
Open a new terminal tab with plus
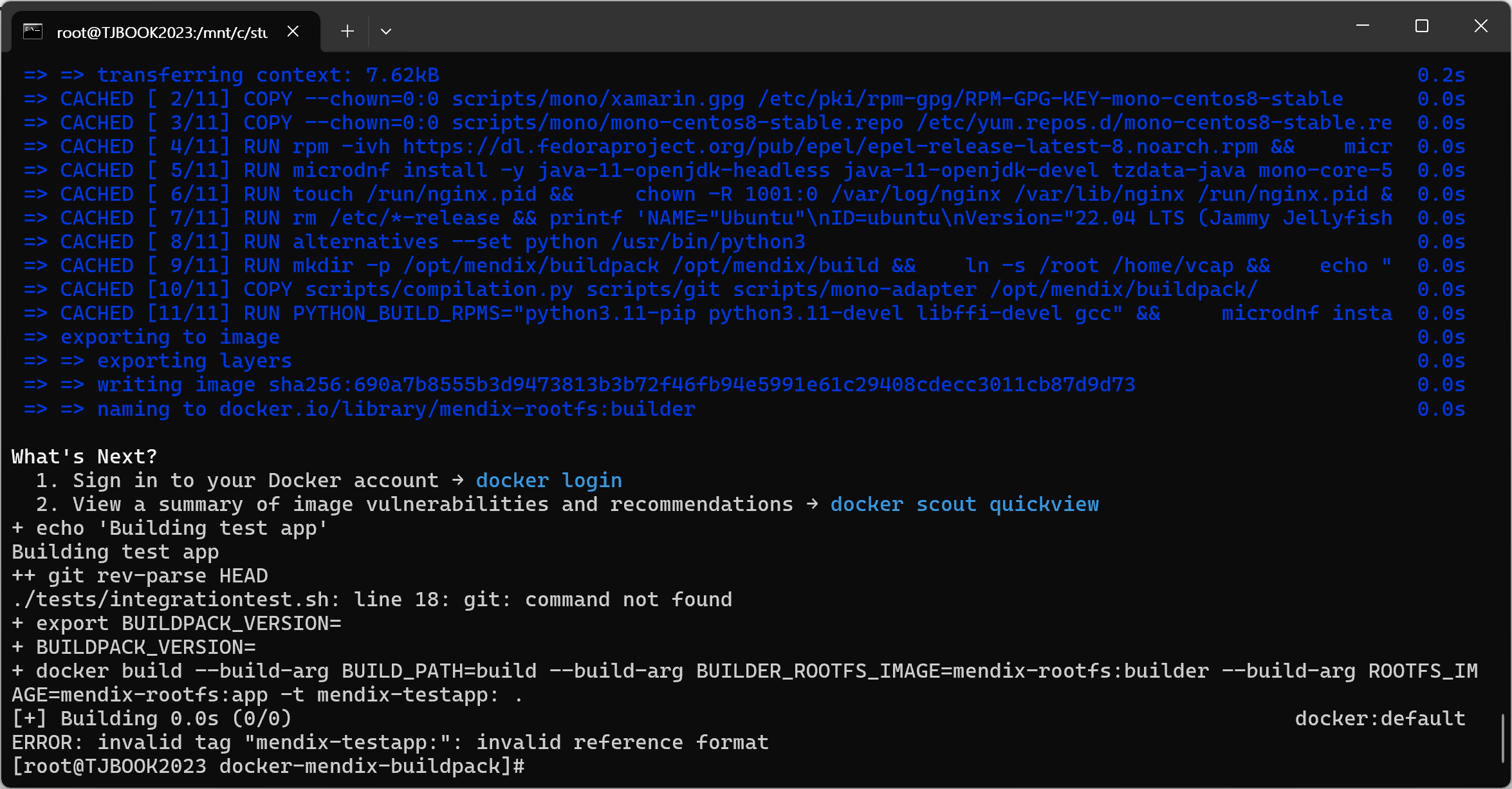[347, 31]
